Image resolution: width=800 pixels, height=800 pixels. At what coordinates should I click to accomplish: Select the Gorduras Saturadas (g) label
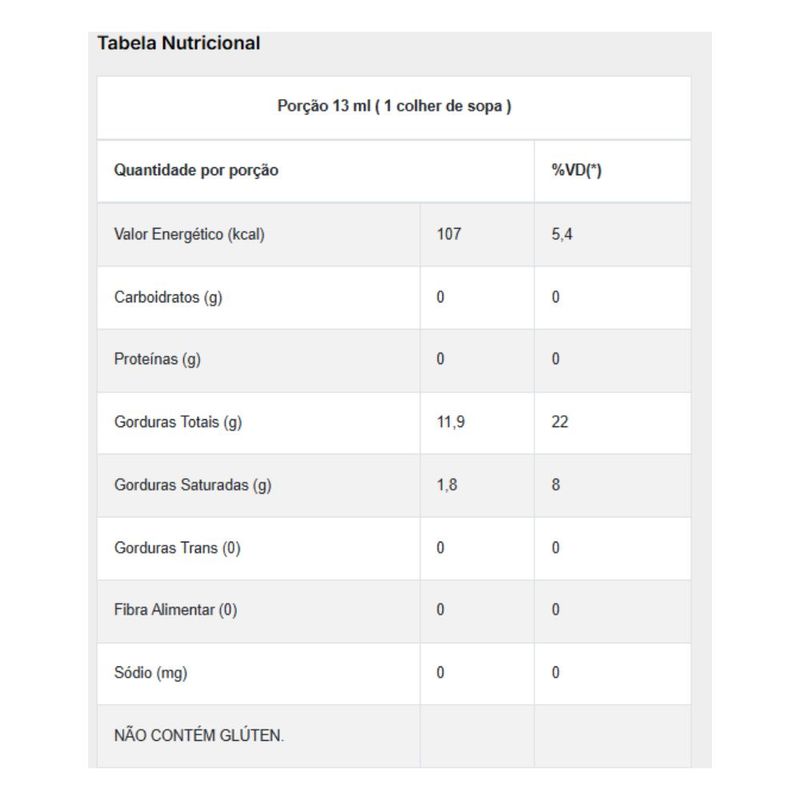click(x=192, y=485)
